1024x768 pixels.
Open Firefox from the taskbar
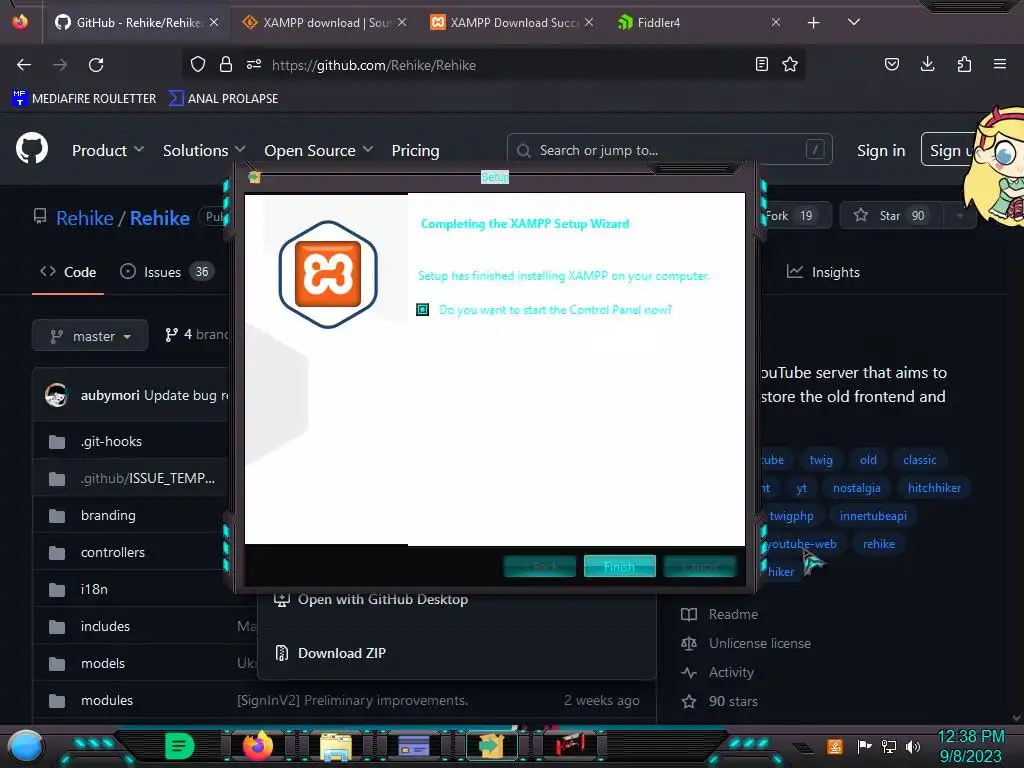257,745
